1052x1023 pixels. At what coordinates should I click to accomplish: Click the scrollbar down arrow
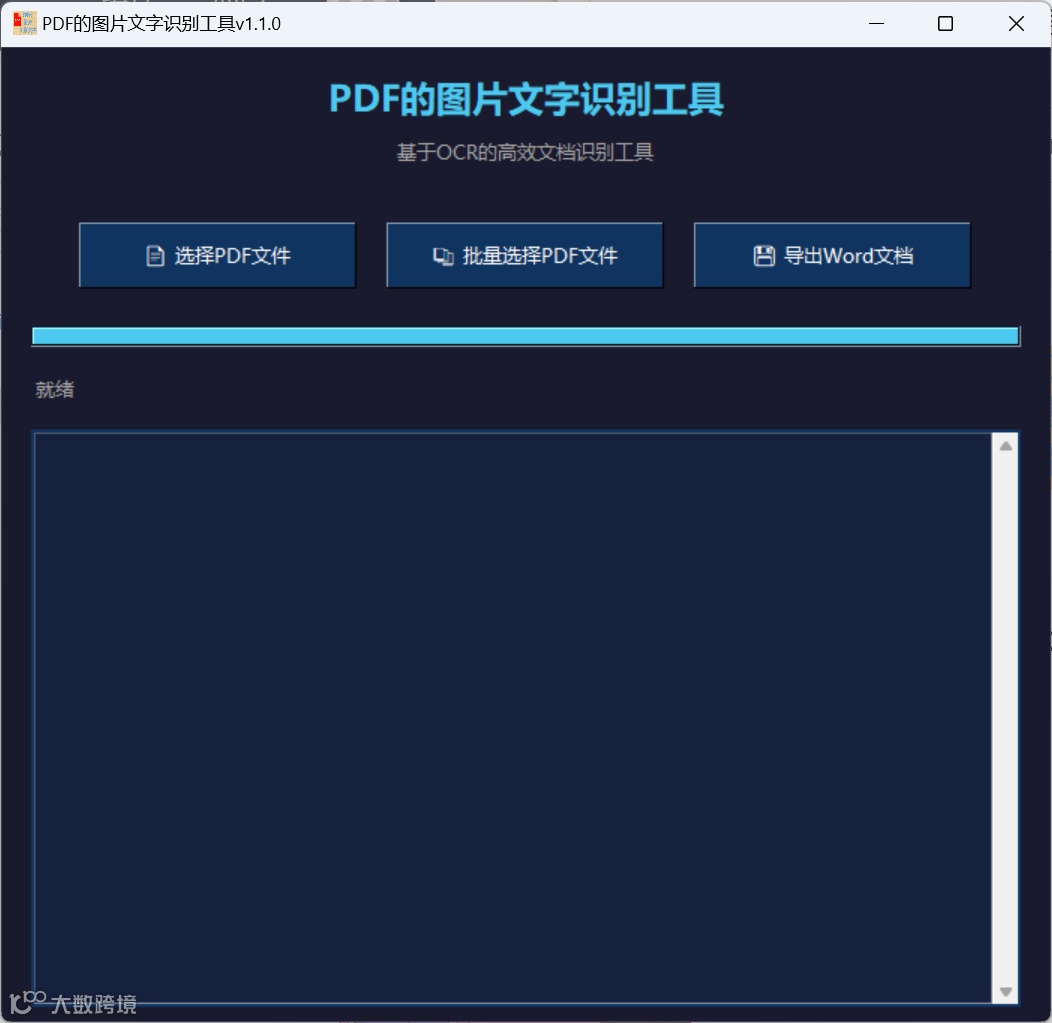click(x=1007, y=991)
